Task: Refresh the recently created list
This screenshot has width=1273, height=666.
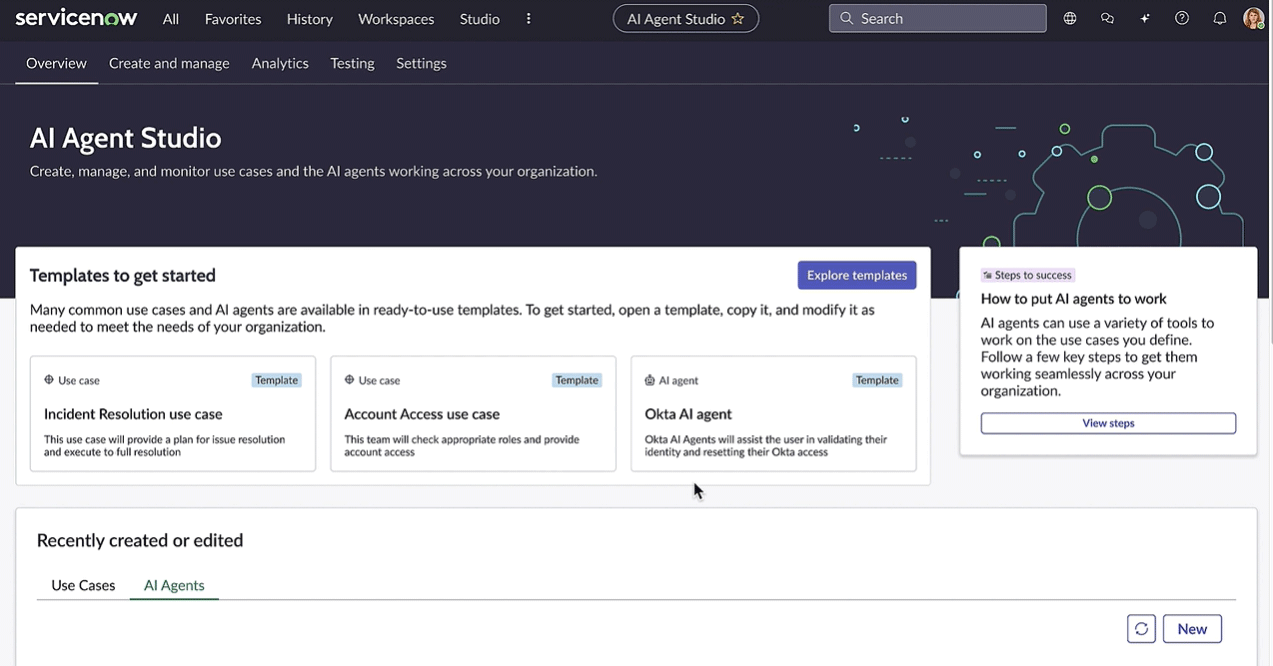Action: click(1141, 628)
